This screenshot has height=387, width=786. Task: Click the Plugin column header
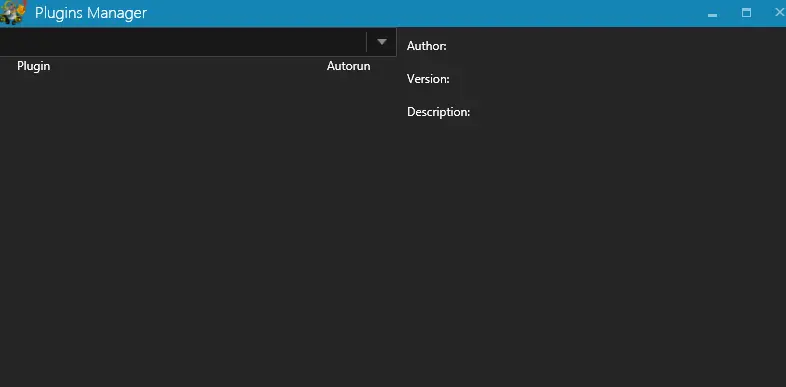click(34, 66)
